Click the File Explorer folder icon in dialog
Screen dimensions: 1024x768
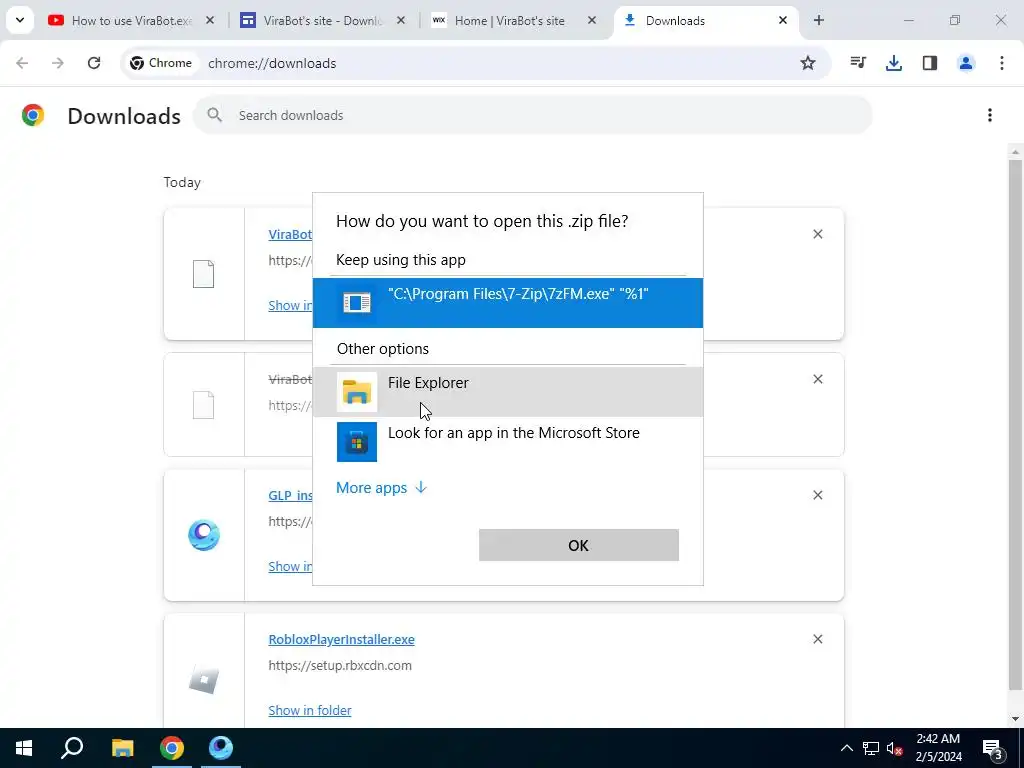pyautogui.click(x=357, y=392)
